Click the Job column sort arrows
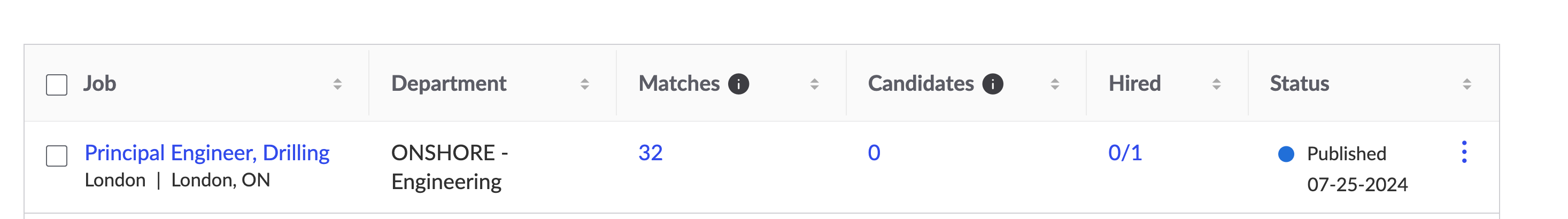 point(337,84)
